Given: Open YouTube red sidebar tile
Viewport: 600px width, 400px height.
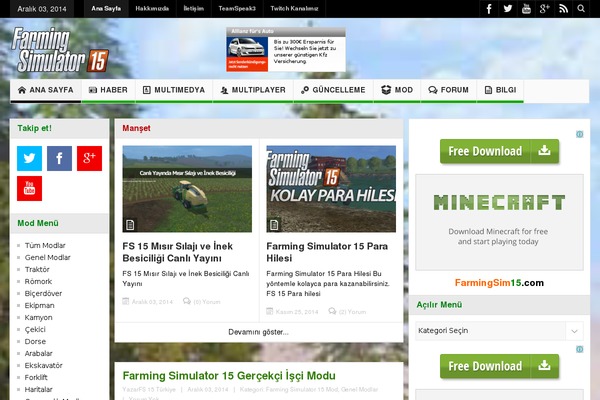Looking at the screenshot, I should [29, 188].
